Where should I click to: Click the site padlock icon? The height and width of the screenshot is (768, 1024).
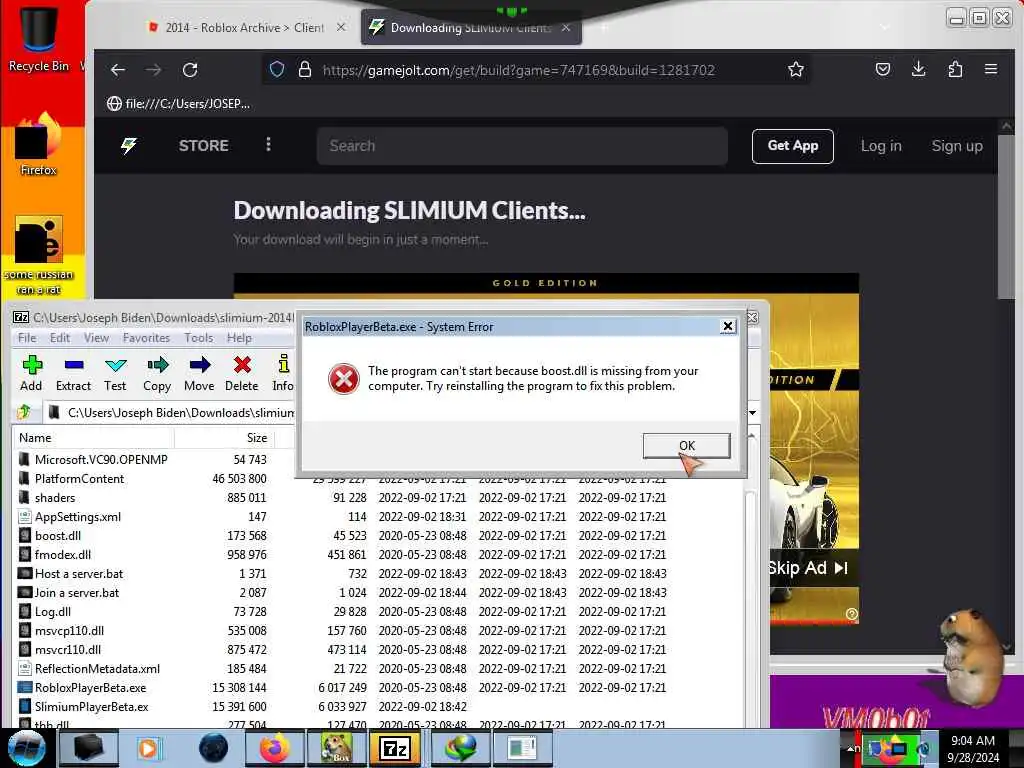(304, 69)
